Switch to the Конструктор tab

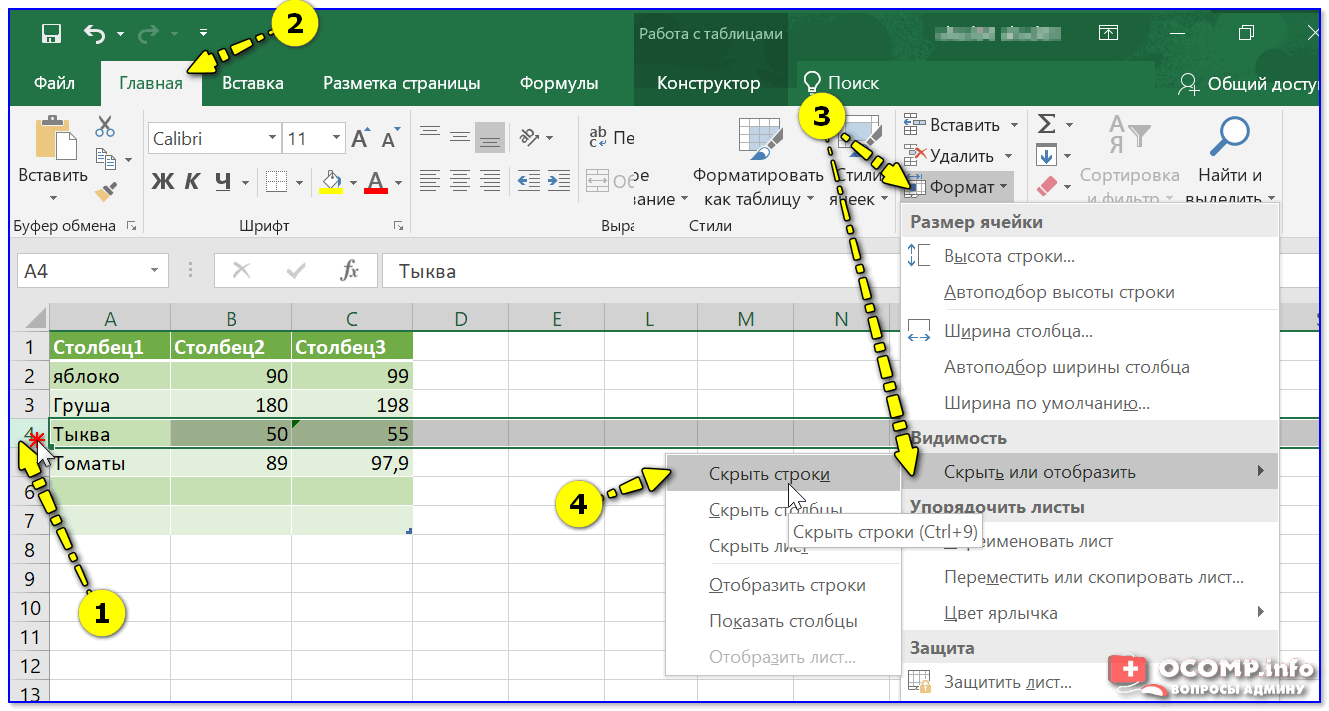click(x=708, y=83)
